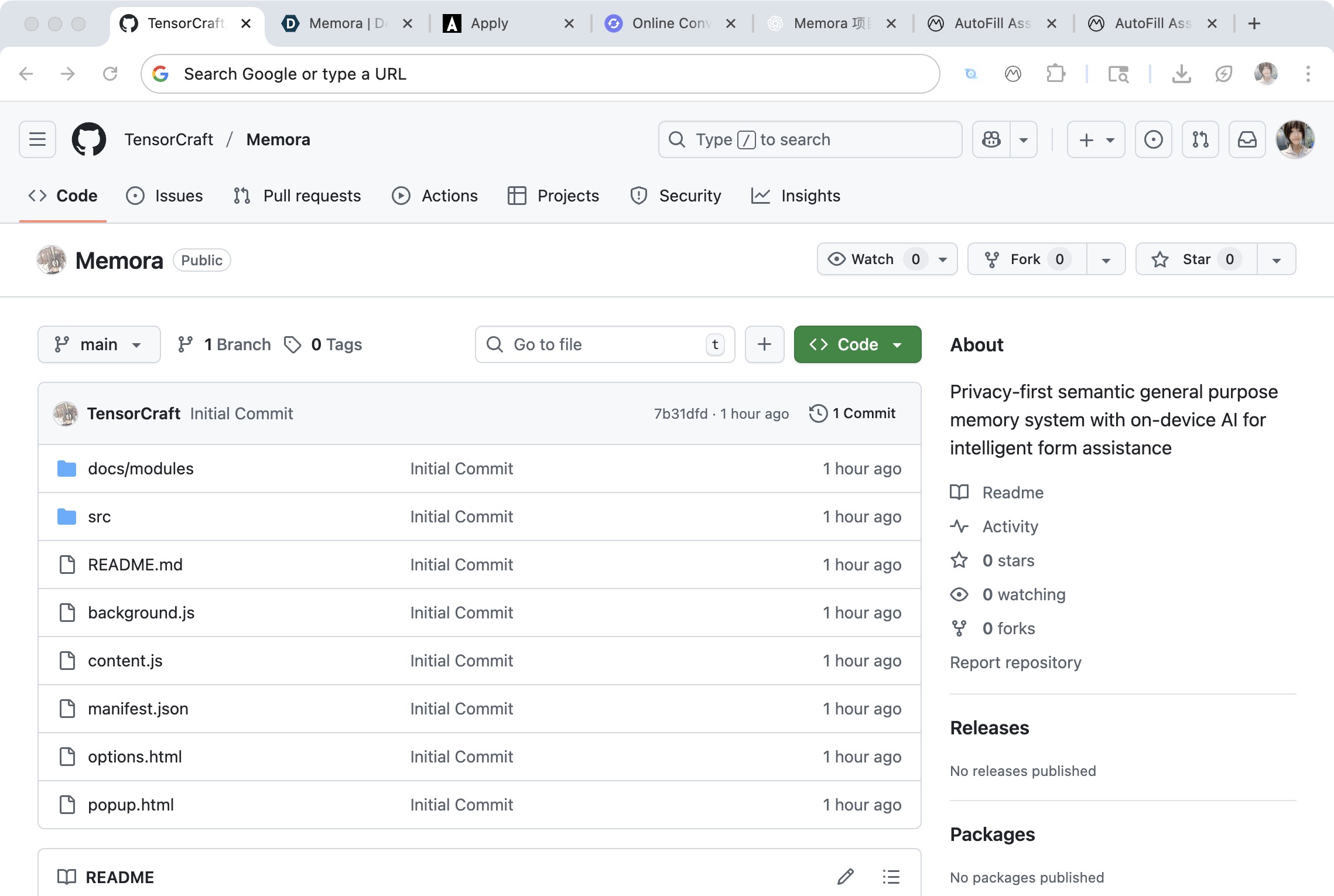
Task: Open the green Code dropdown
Action: tap(857, 344)
